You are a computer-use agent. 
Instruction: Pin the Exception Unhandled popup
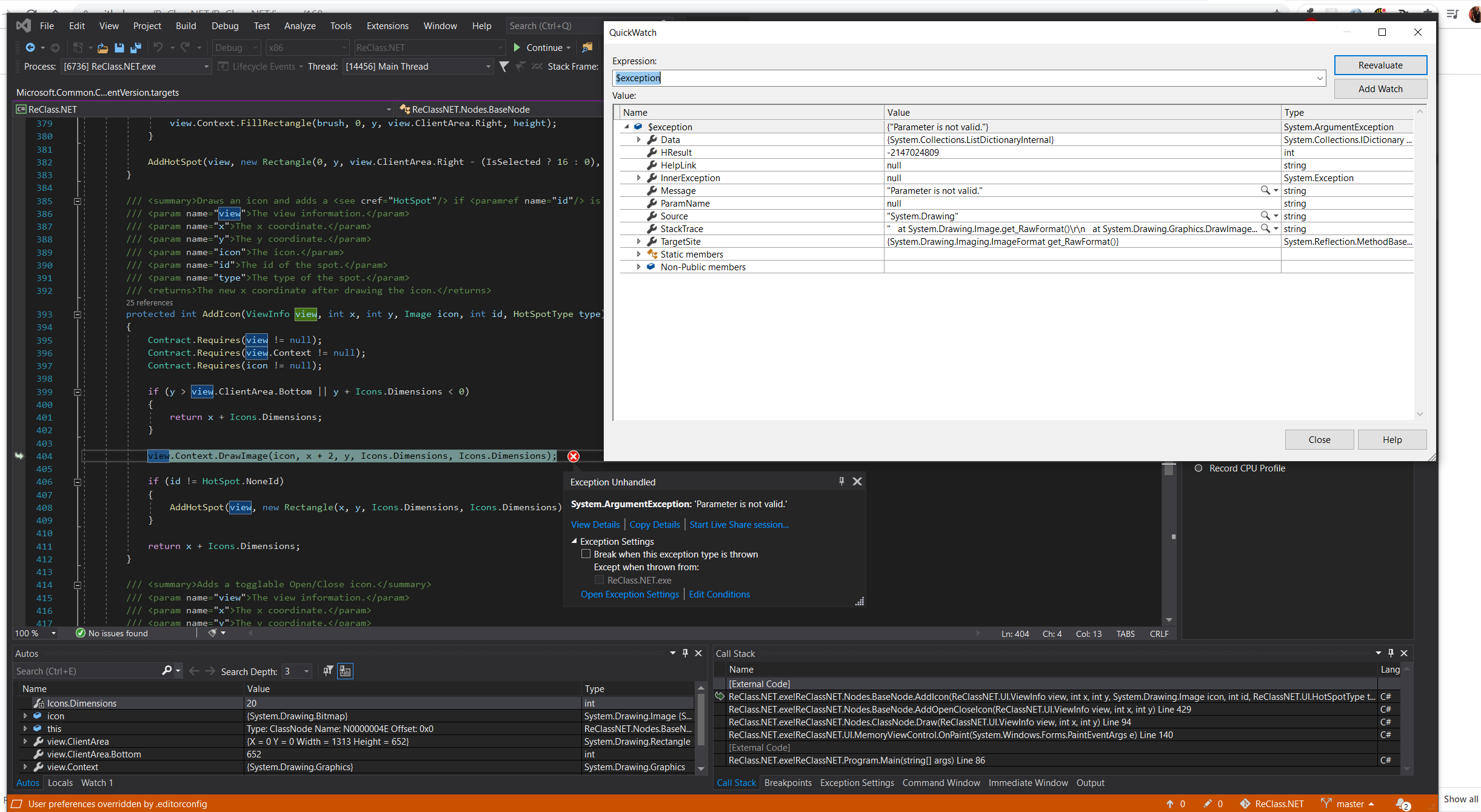(x=841, y=481)
